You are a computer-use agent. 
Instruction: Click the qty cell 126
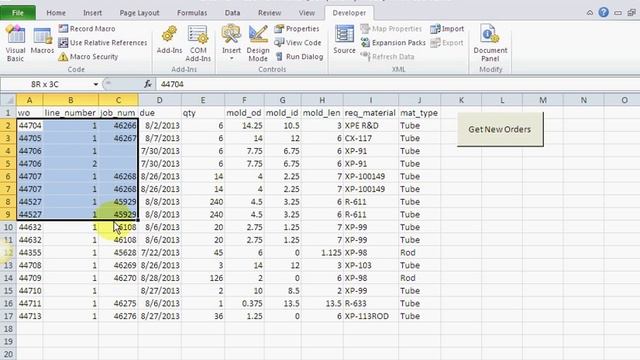pos(202,278)
